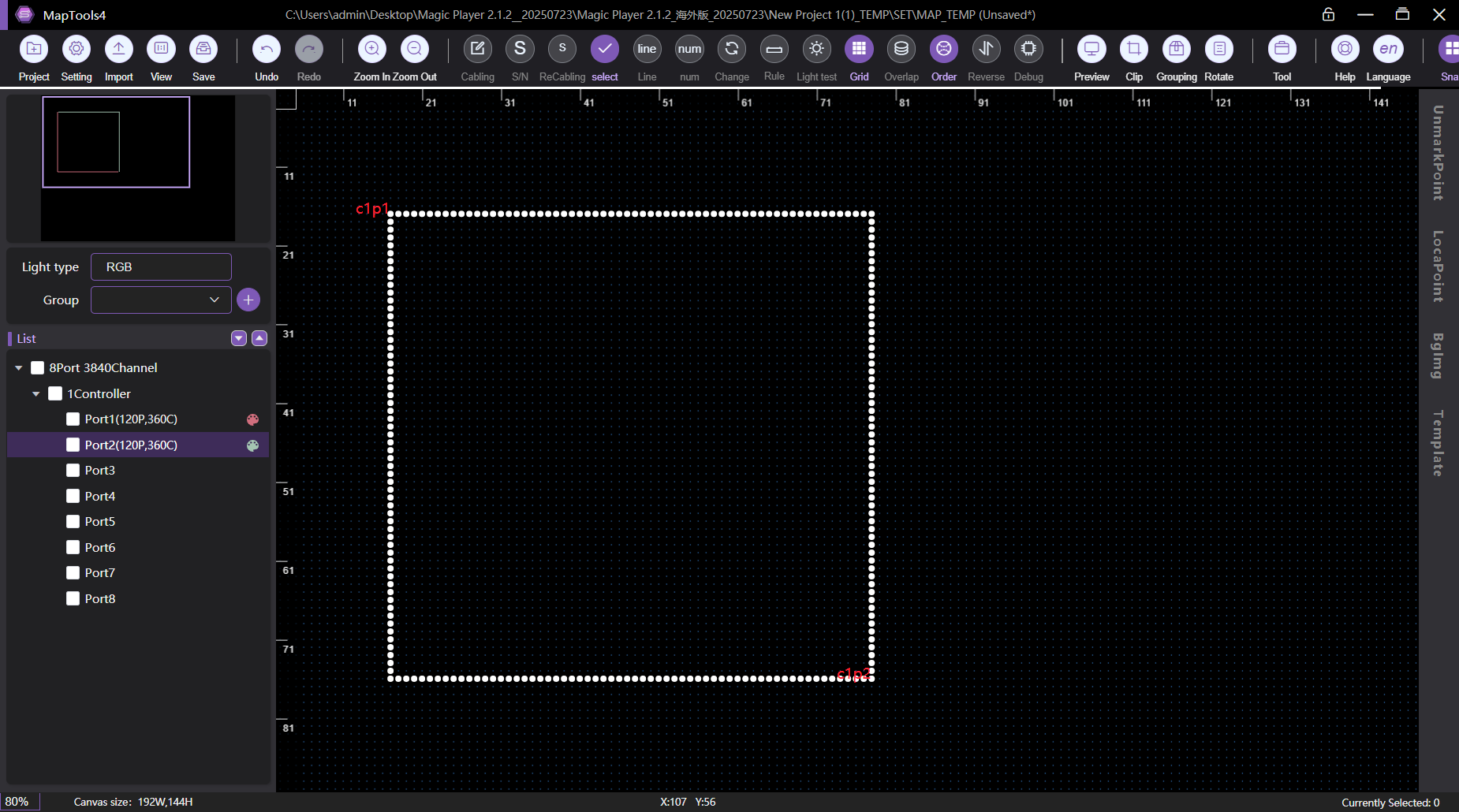Click the List collapse-down arrow button
Viewport: 1459px width, 812px height.
[239, 338]
